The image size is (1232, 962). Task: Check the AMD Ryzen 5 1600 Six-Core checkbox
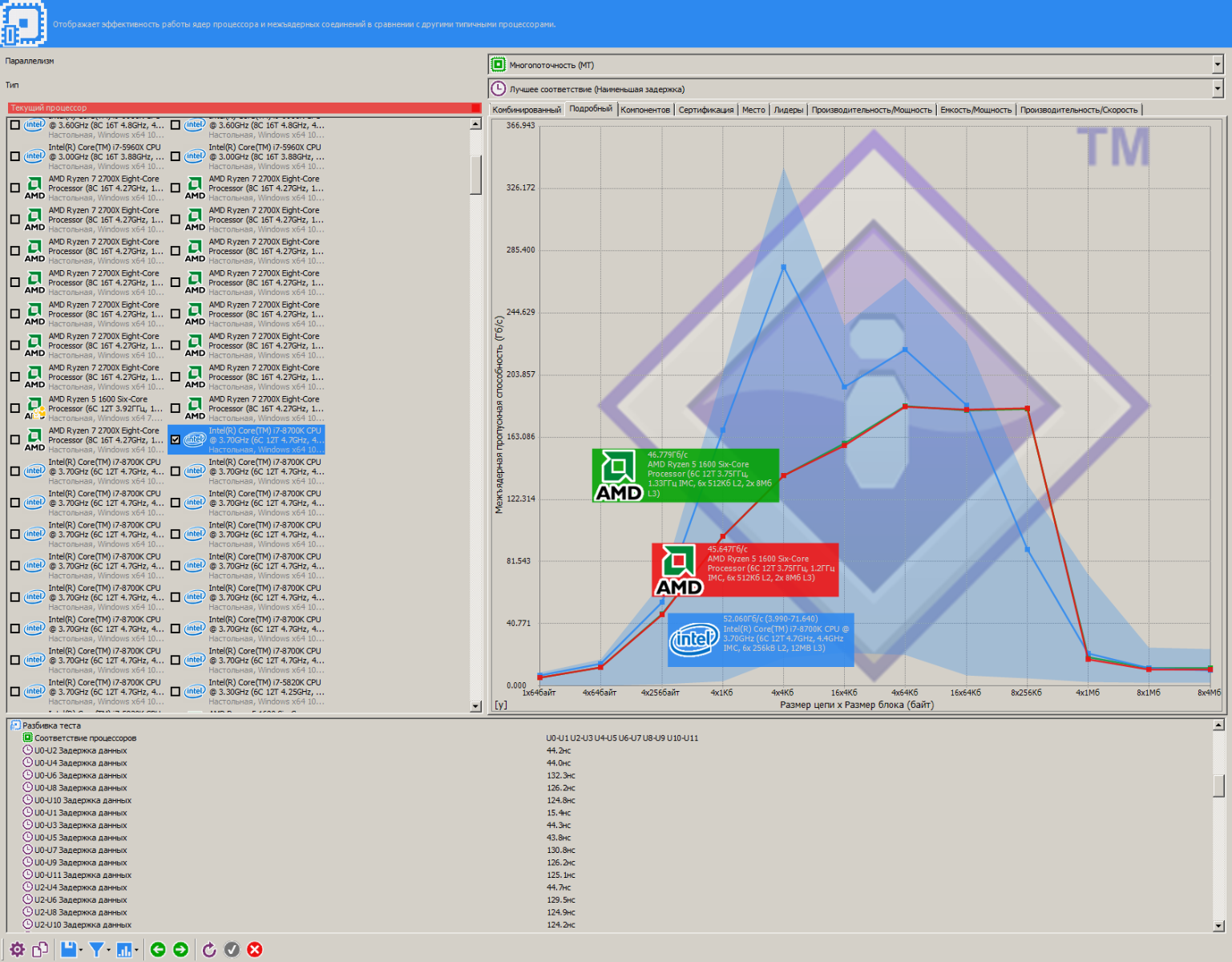pos(15,408)
